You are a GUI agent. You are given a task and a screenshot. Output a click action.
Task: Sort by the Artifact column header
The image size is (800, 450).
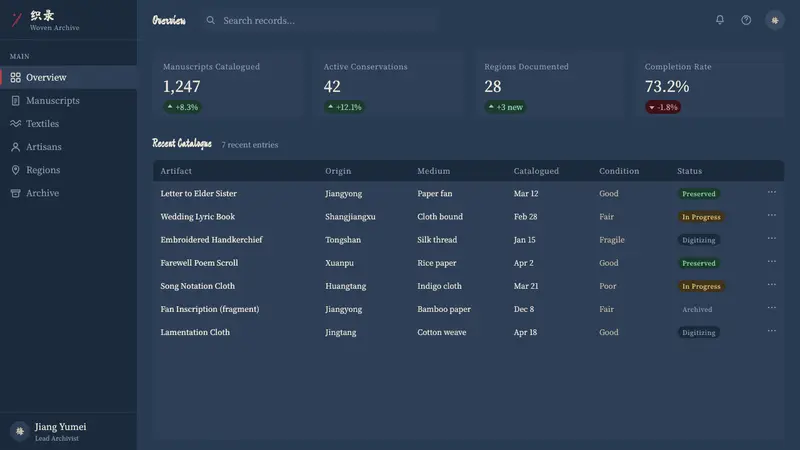176,171
